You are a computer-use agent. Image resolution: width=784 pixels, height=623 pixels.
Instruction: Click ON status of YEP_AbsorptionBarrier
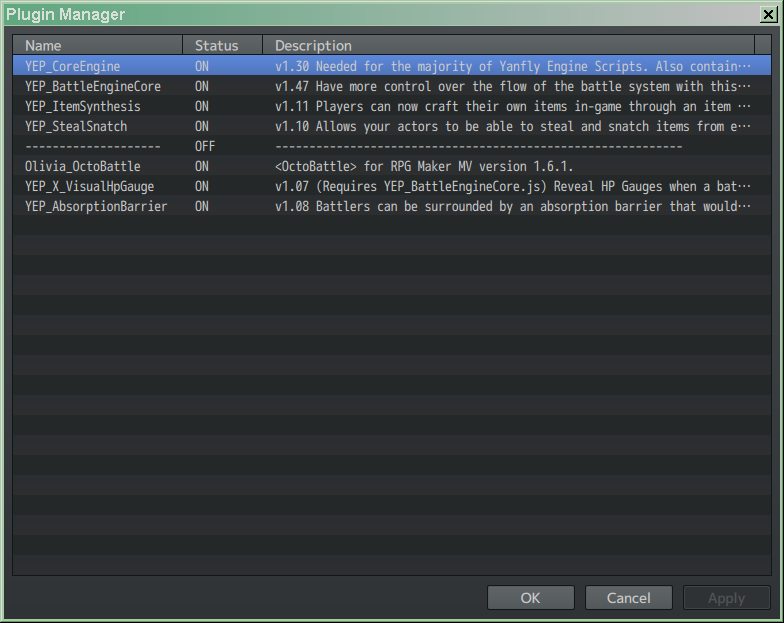(x=202, y=206)
